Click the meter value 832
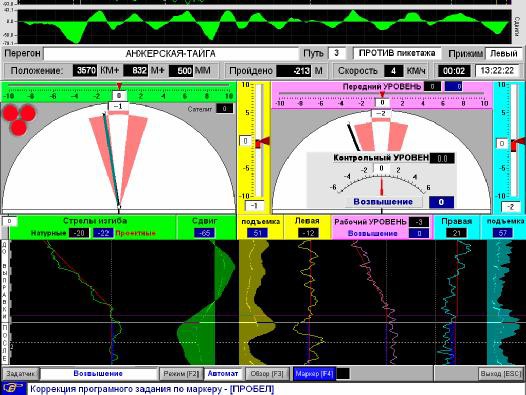This screenshot has height=395, width=526. point(136,71)
